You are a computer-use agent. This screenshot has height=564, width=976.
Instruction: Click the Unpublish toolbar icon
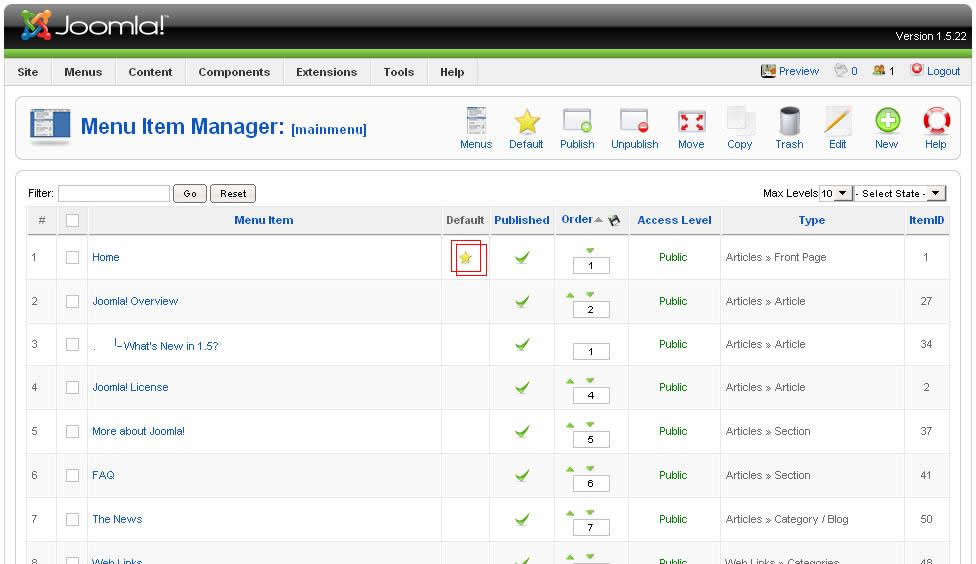(x=634, y=129)
